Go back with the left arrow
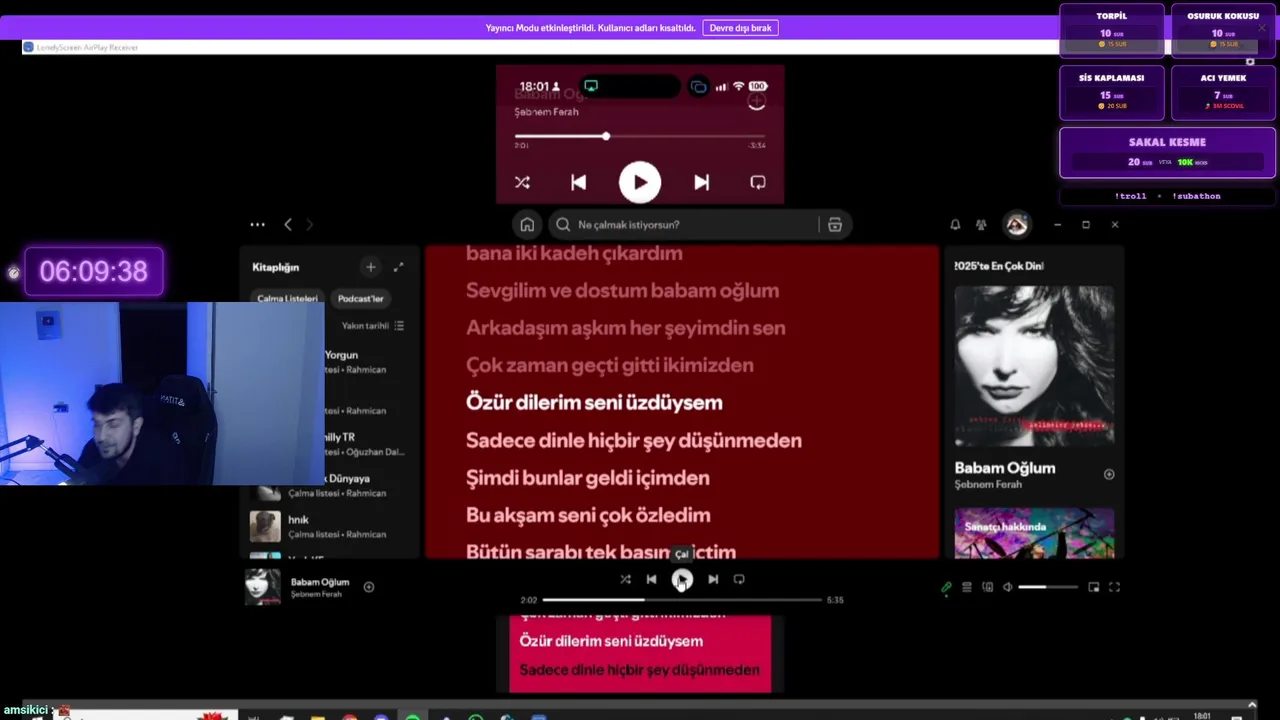Image resolution: width=1280 pixels, height=720 pixels. pyautogui.click(x=288, y=225)
